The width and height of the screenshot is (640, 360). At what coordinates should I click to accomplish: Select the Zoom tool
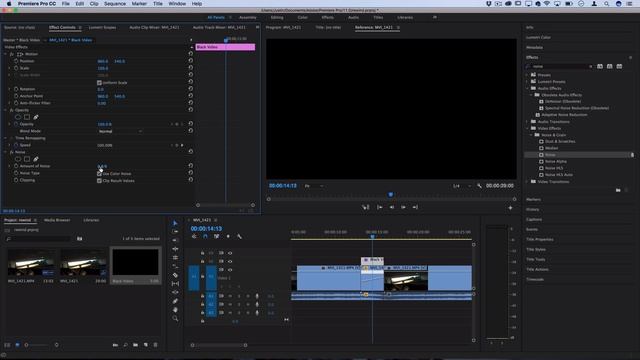click(x=175, y=318)
